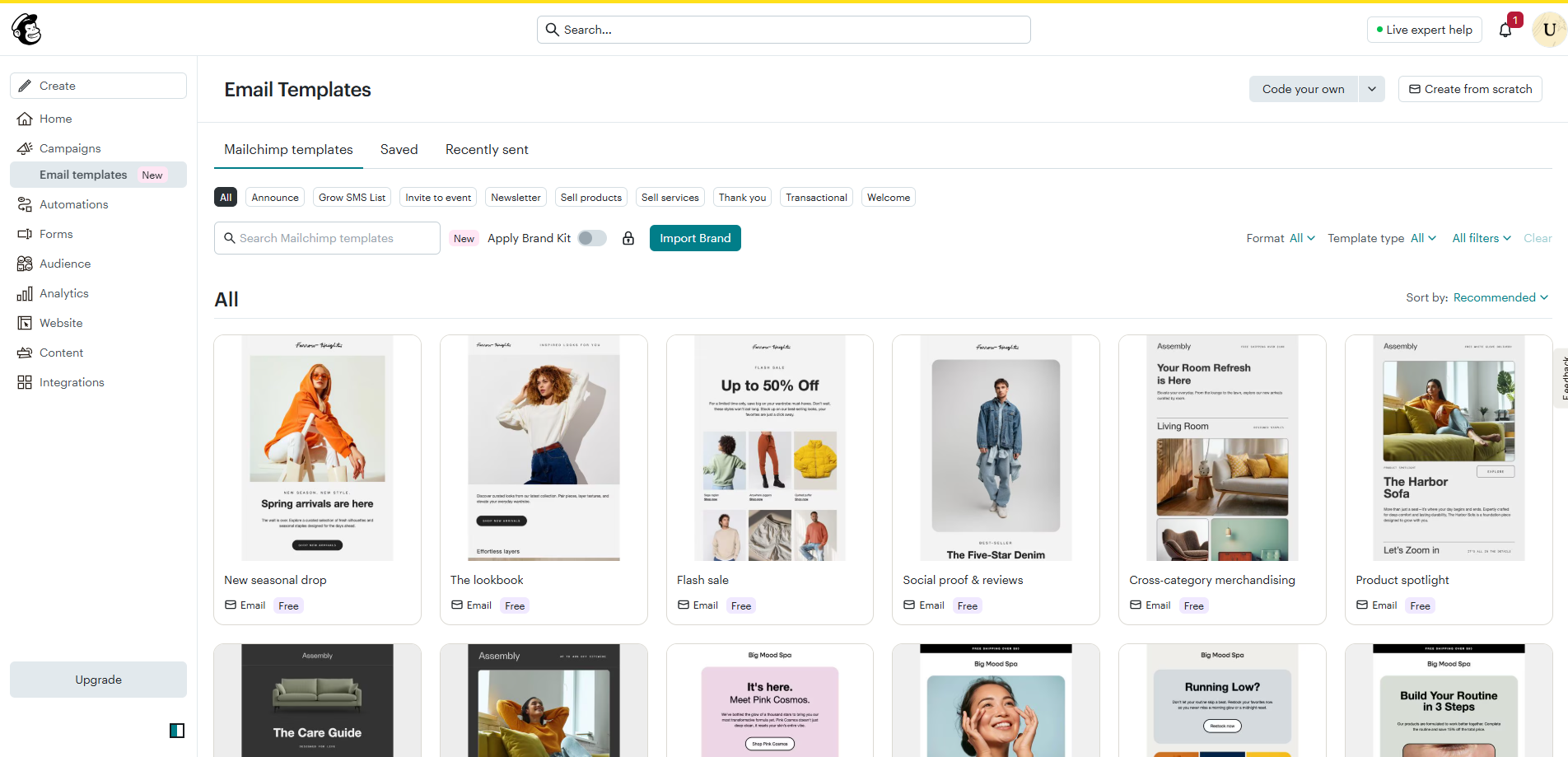Switch to the Recently sent tab
Screen dimensions: 1568x757
[x=487, y=150]
